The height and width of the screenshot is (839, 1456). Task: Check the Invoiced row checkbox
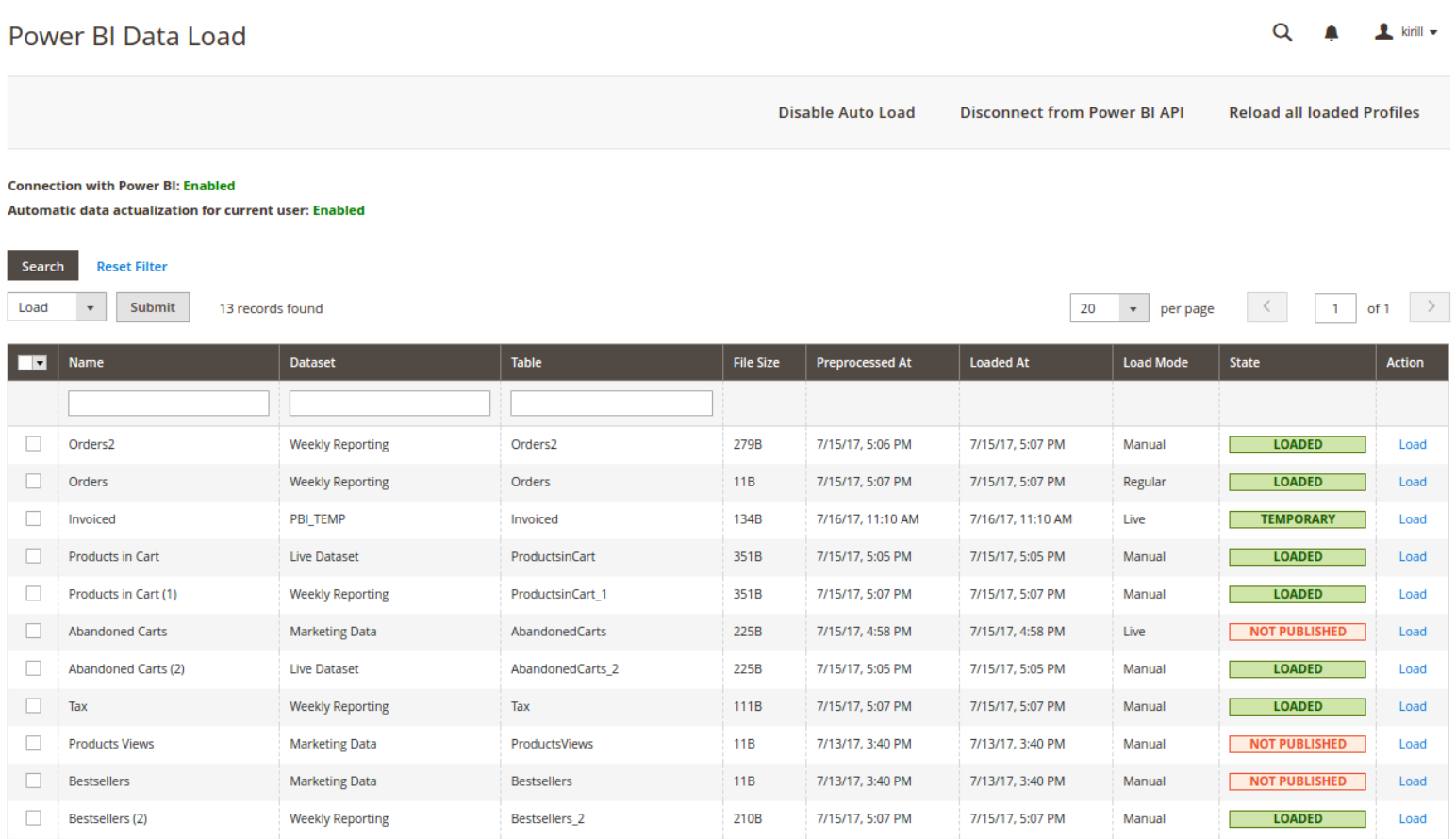point(34,518)
